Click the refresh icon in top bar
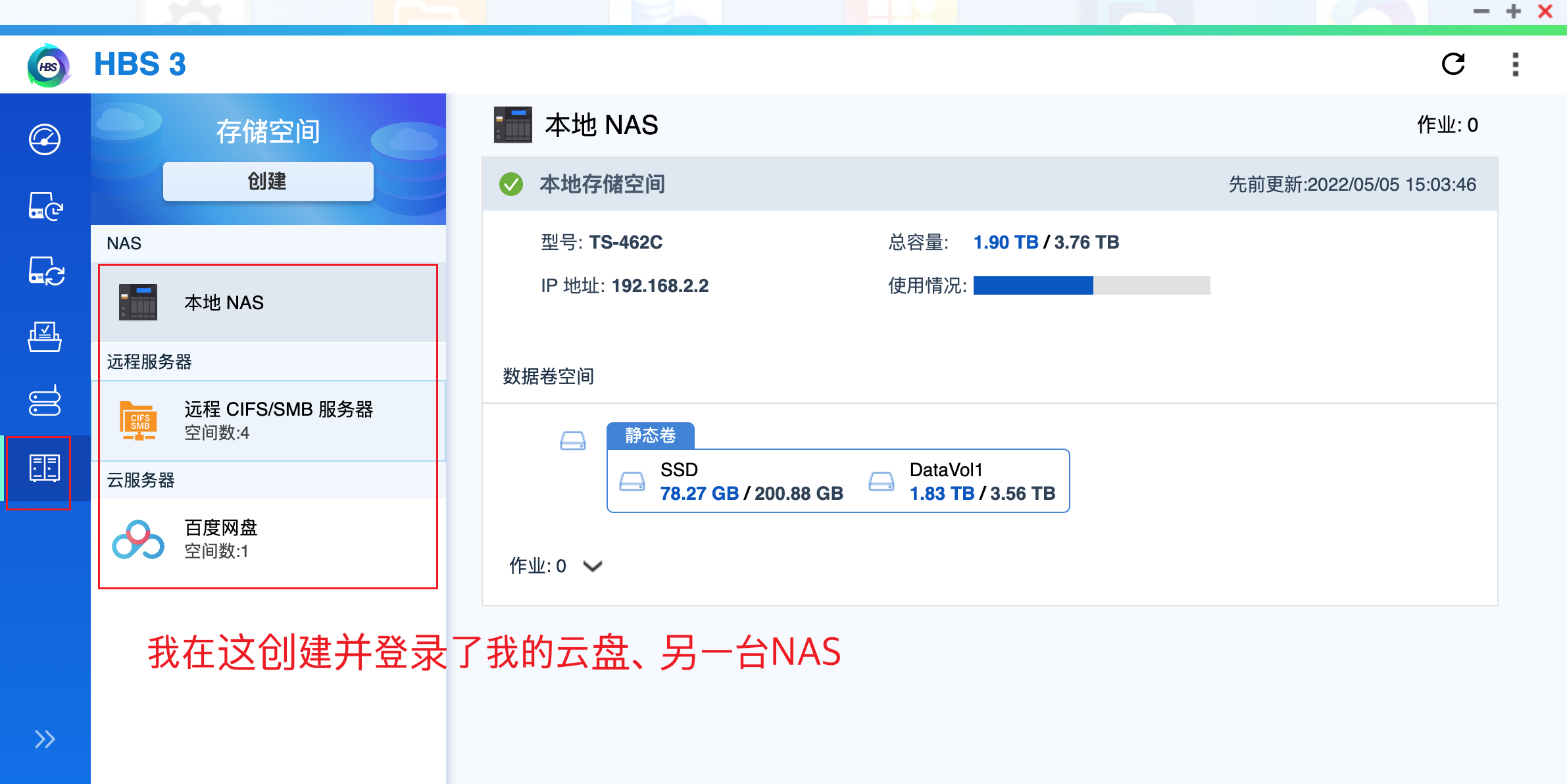Image resolution: width=1567 pixels, height=784 pixels. coord(1454,64)
